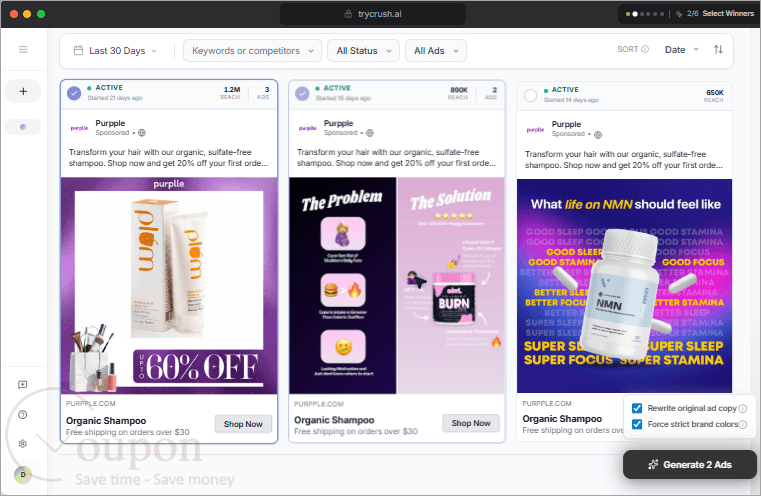Screen dimensions: 761x496
Task: Deselect the first ad card with 1.2M reach
Action: click(74, 93)
